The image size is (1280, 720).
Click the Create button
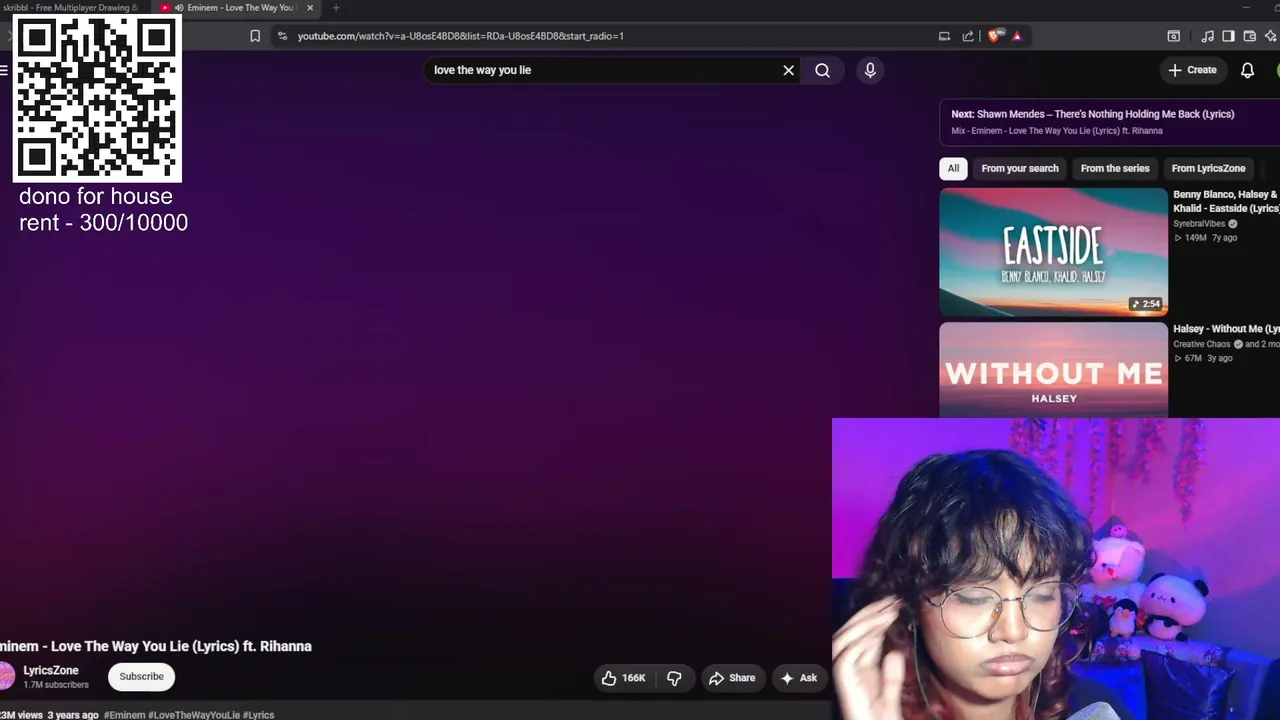(x=1193, y=70)
